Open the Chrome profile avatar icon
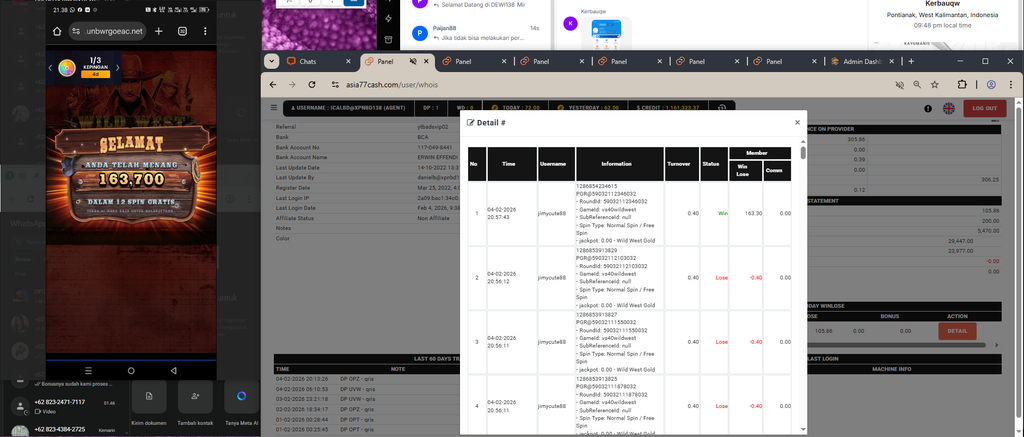This screenshot has height=437, width=1024. point(991,85)
